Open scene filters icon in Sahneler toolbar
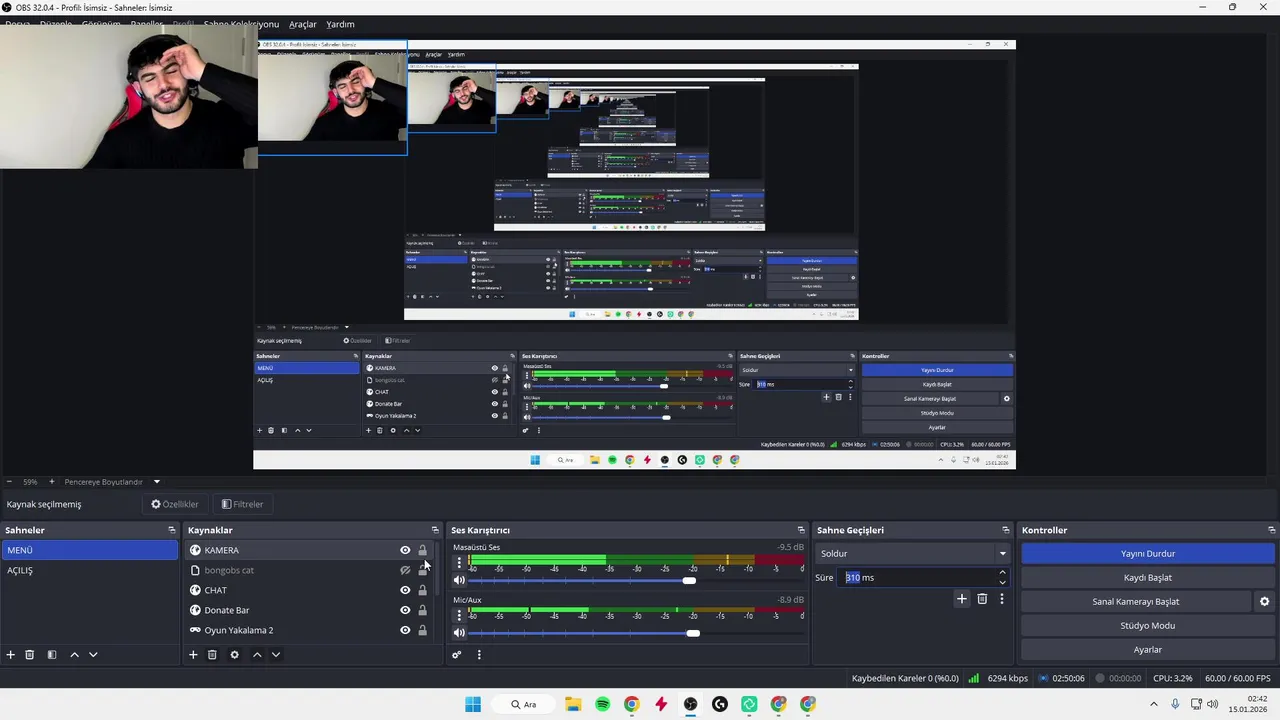Screen dimensions: 1280x720 [52, 655]
